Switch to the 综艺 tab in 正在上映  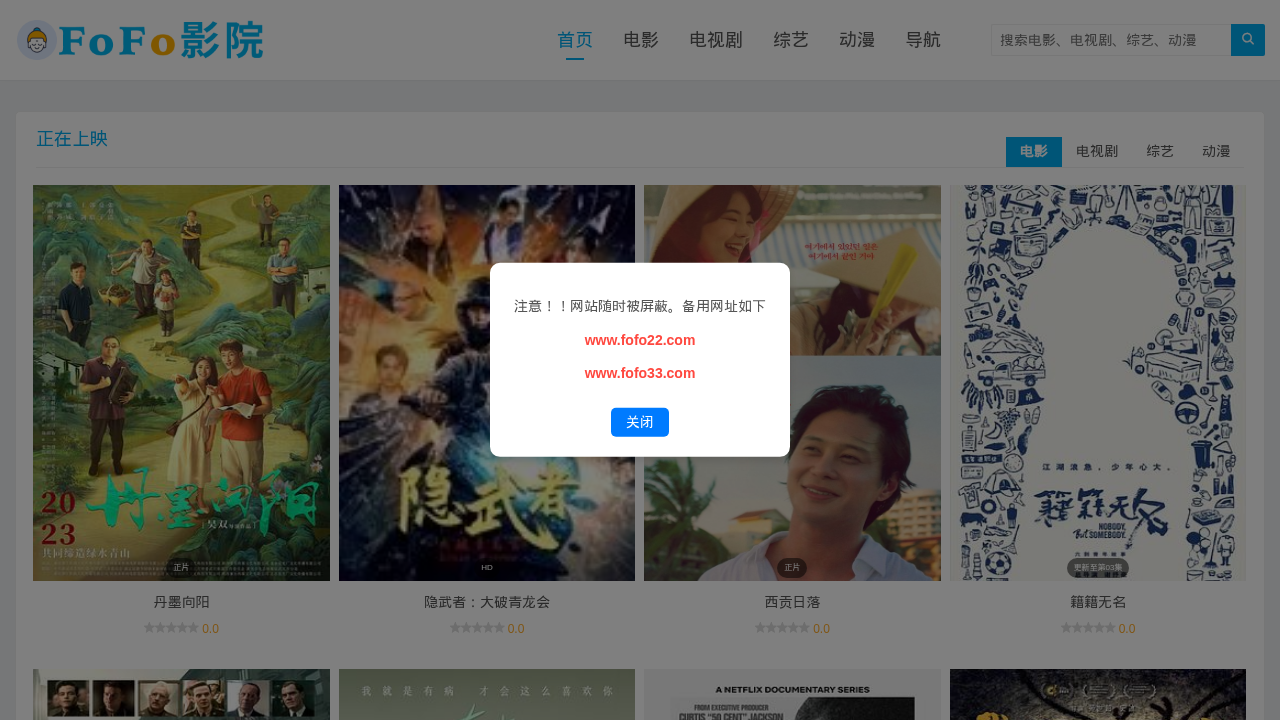coord(1160,152)
